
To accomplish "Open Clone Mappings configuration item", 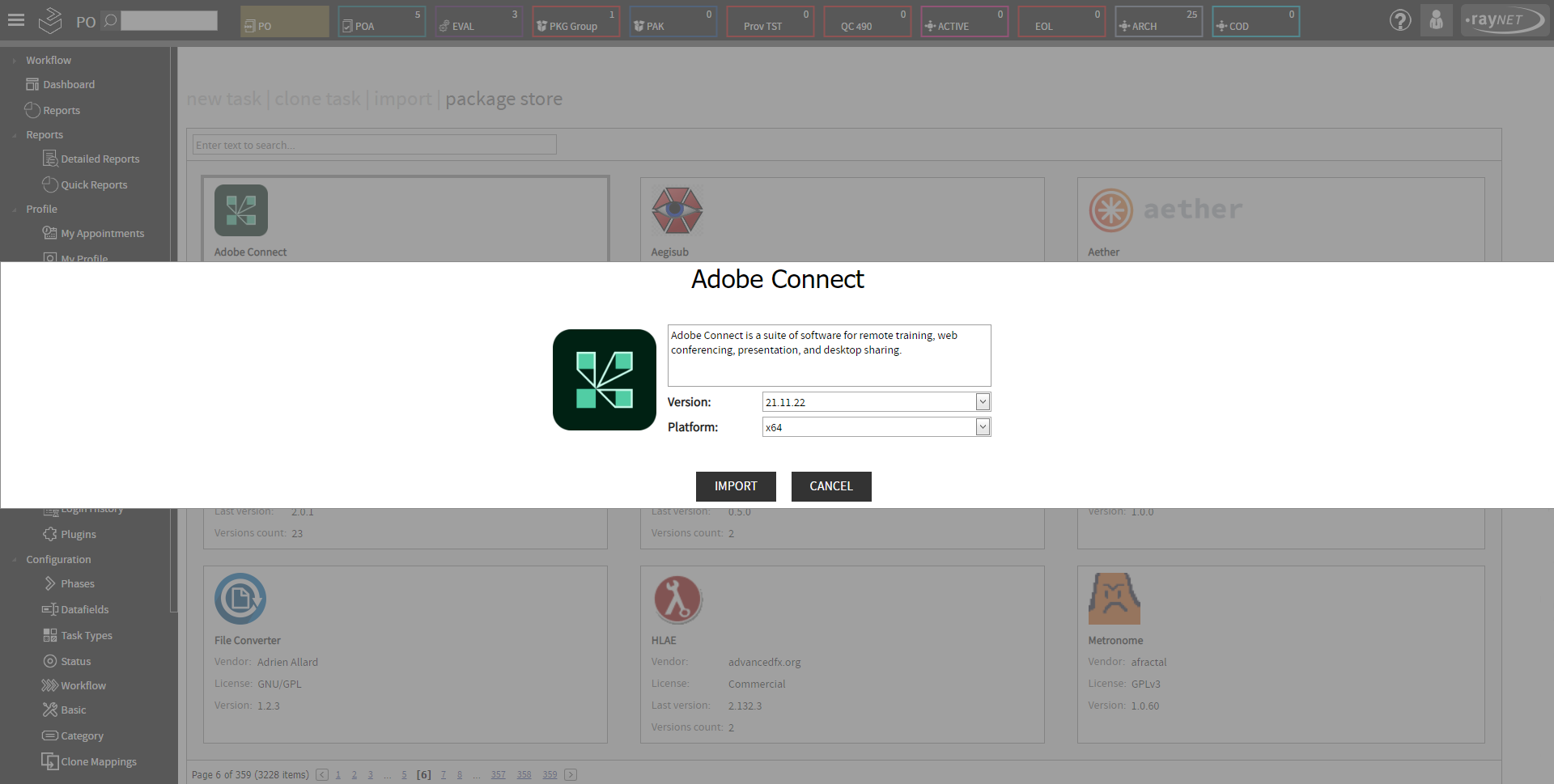I will pyautogui.click(x=98, y=761).
